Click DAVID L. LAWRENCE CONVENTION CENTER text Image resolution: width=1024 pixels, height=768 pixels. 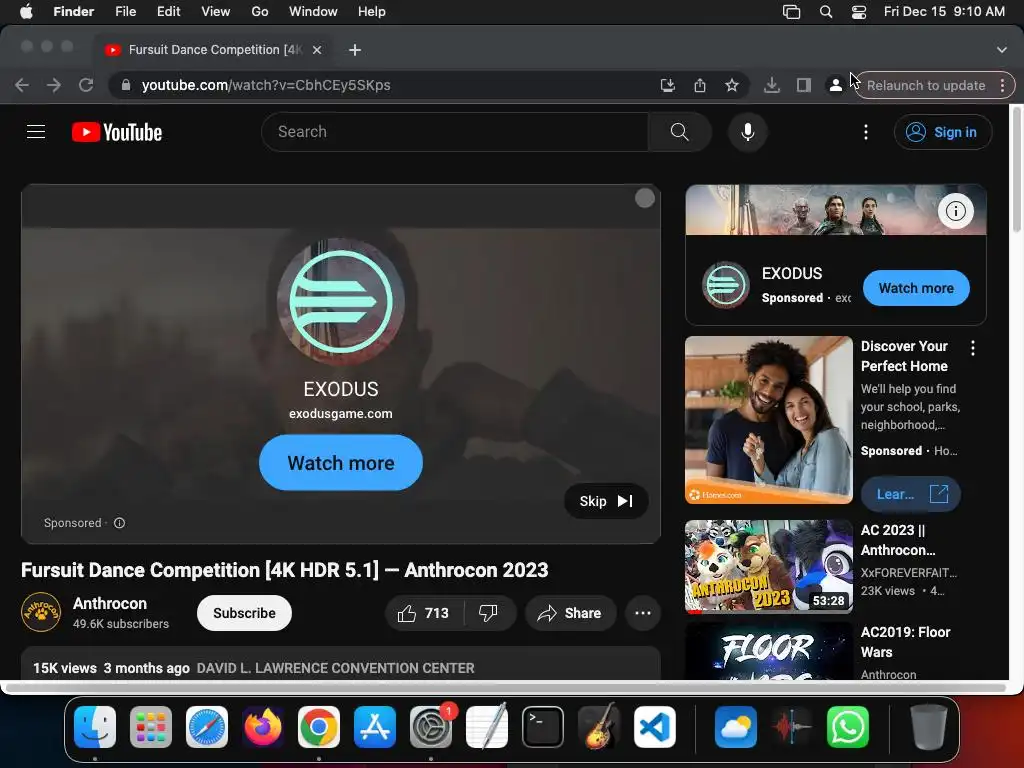pyautogui.click(x=336, y=668)
